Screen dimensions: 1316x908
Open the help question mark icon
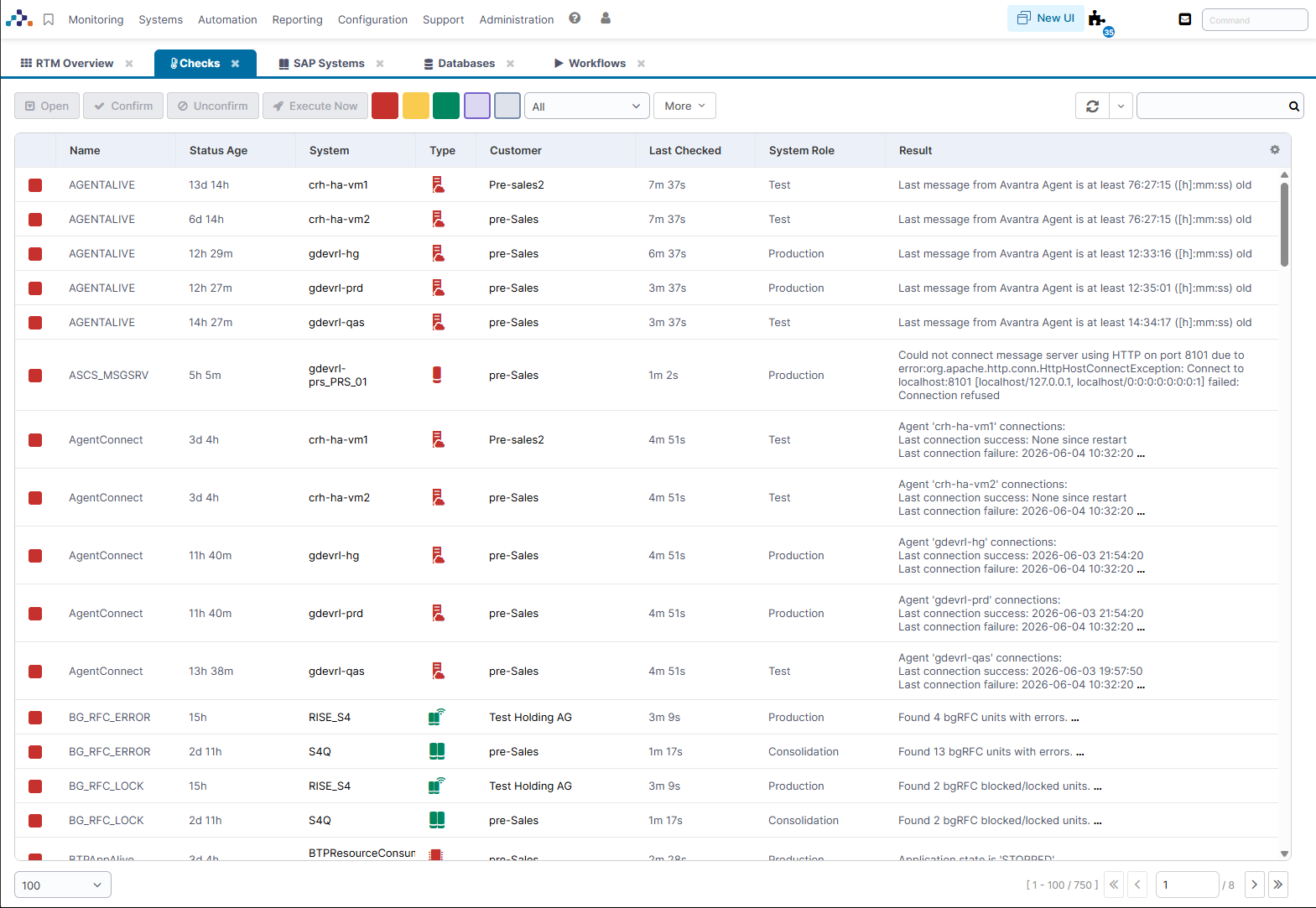point(575,18)
